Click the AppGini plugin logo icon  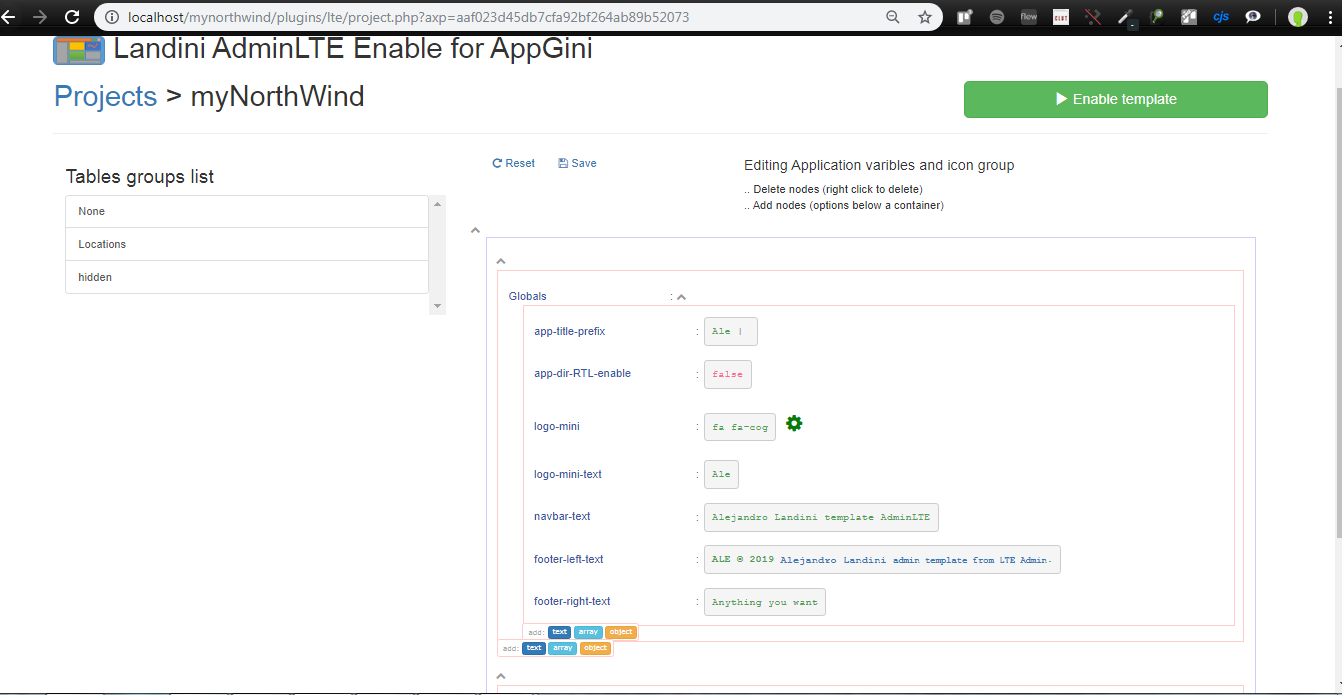point(79,50)
